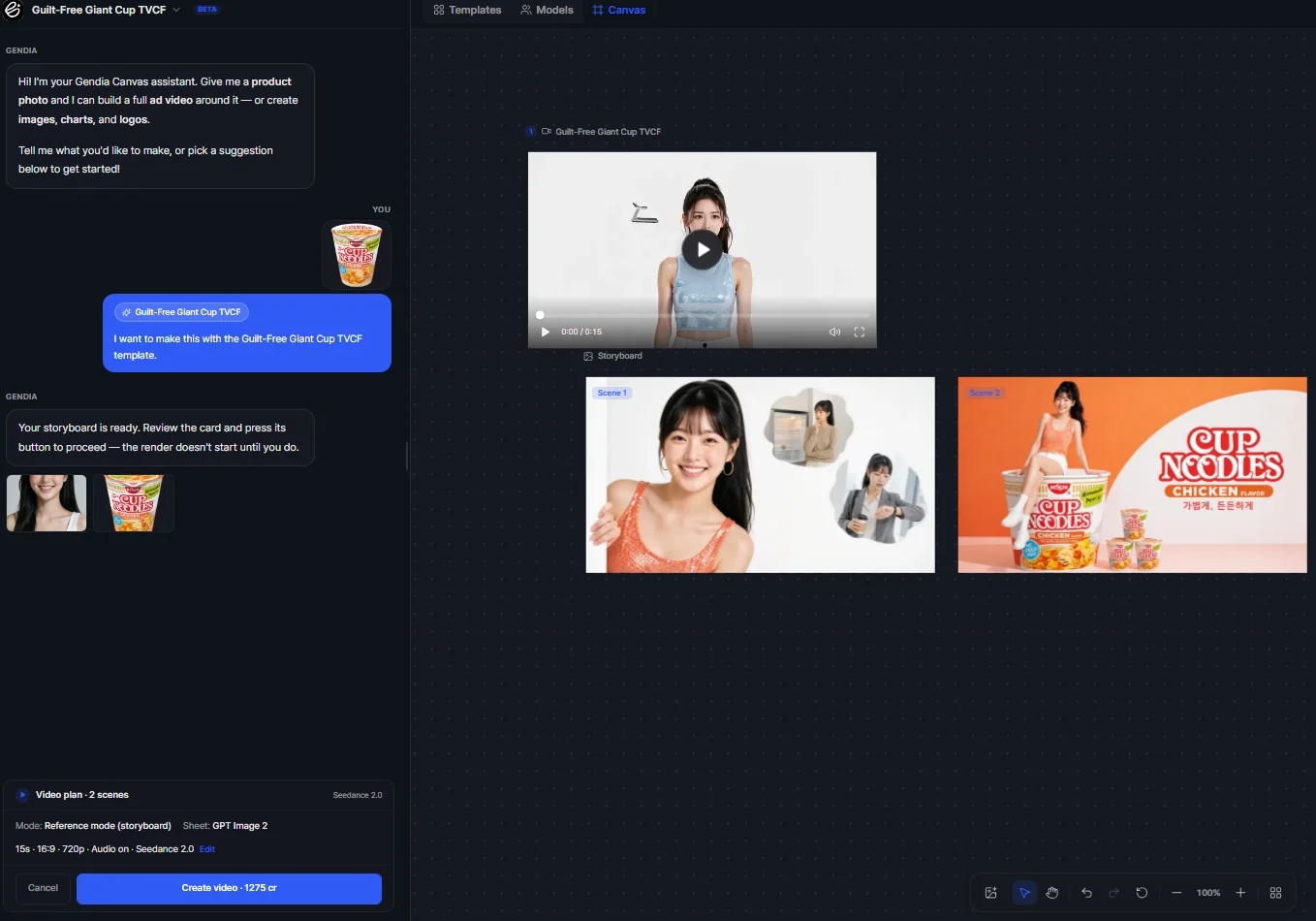
Task: Expand the Video plan play icon
Action: click(22, 795)
